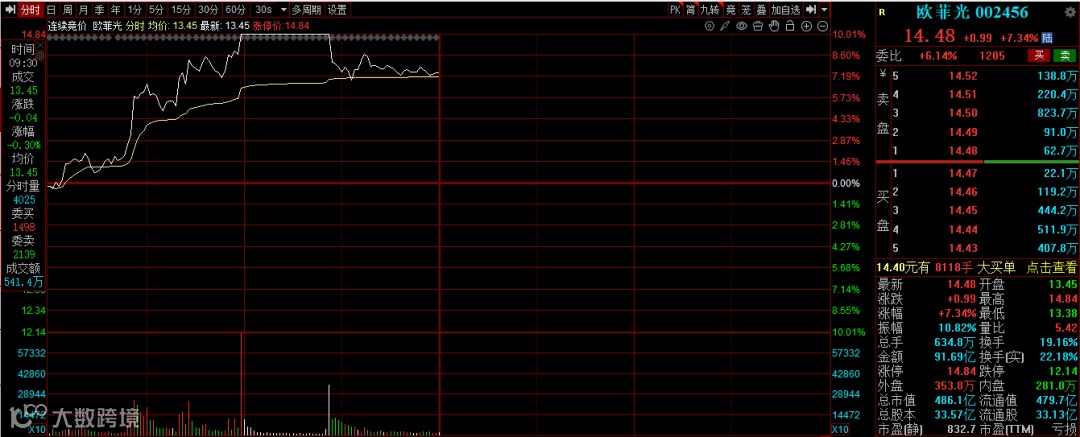This screenshot has width=1080, height=437.
Task: Switch to the 年 yearly chart tab
Action: 116,10
